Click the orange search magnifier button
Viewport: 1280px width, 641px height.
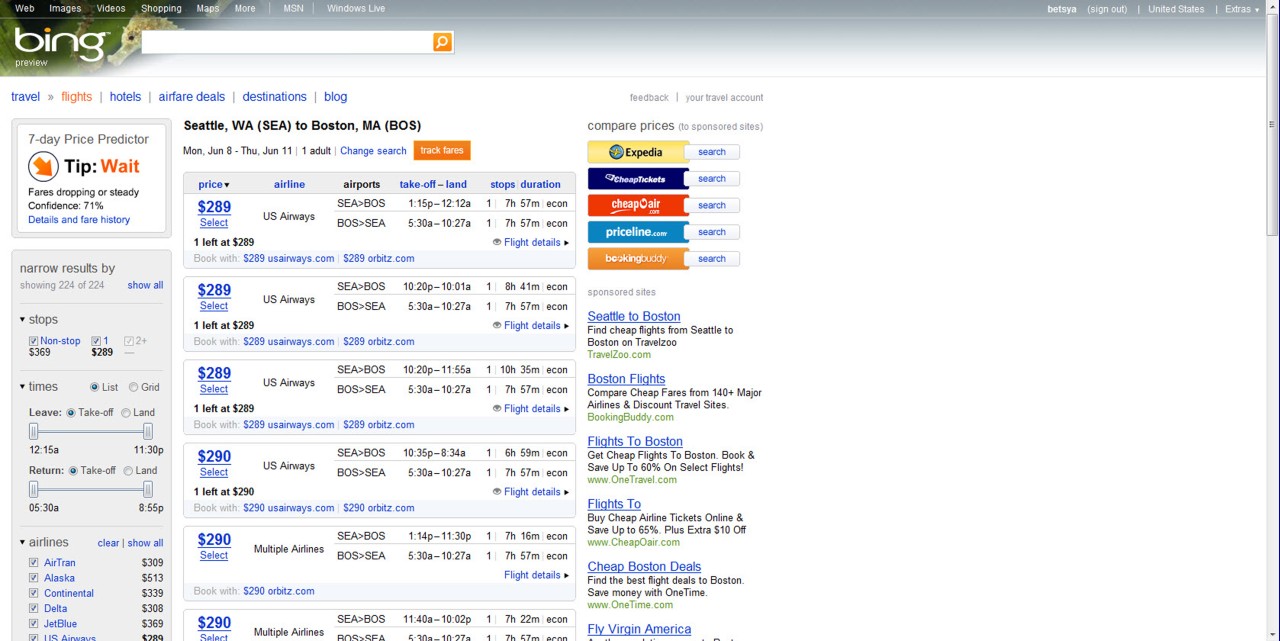coord(442,42)
